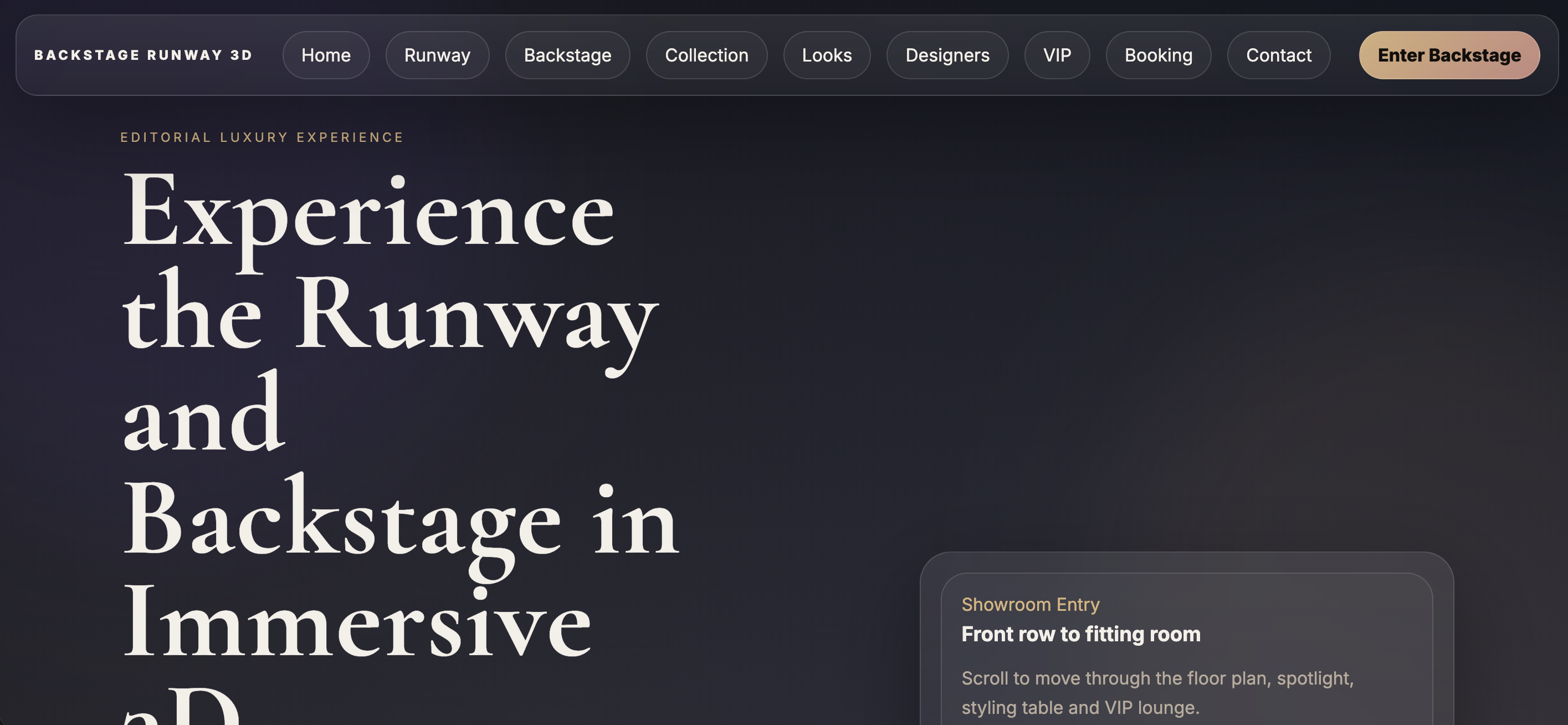
Task: Click the Enter Backstage button
Action: (x=1449, y=55)
